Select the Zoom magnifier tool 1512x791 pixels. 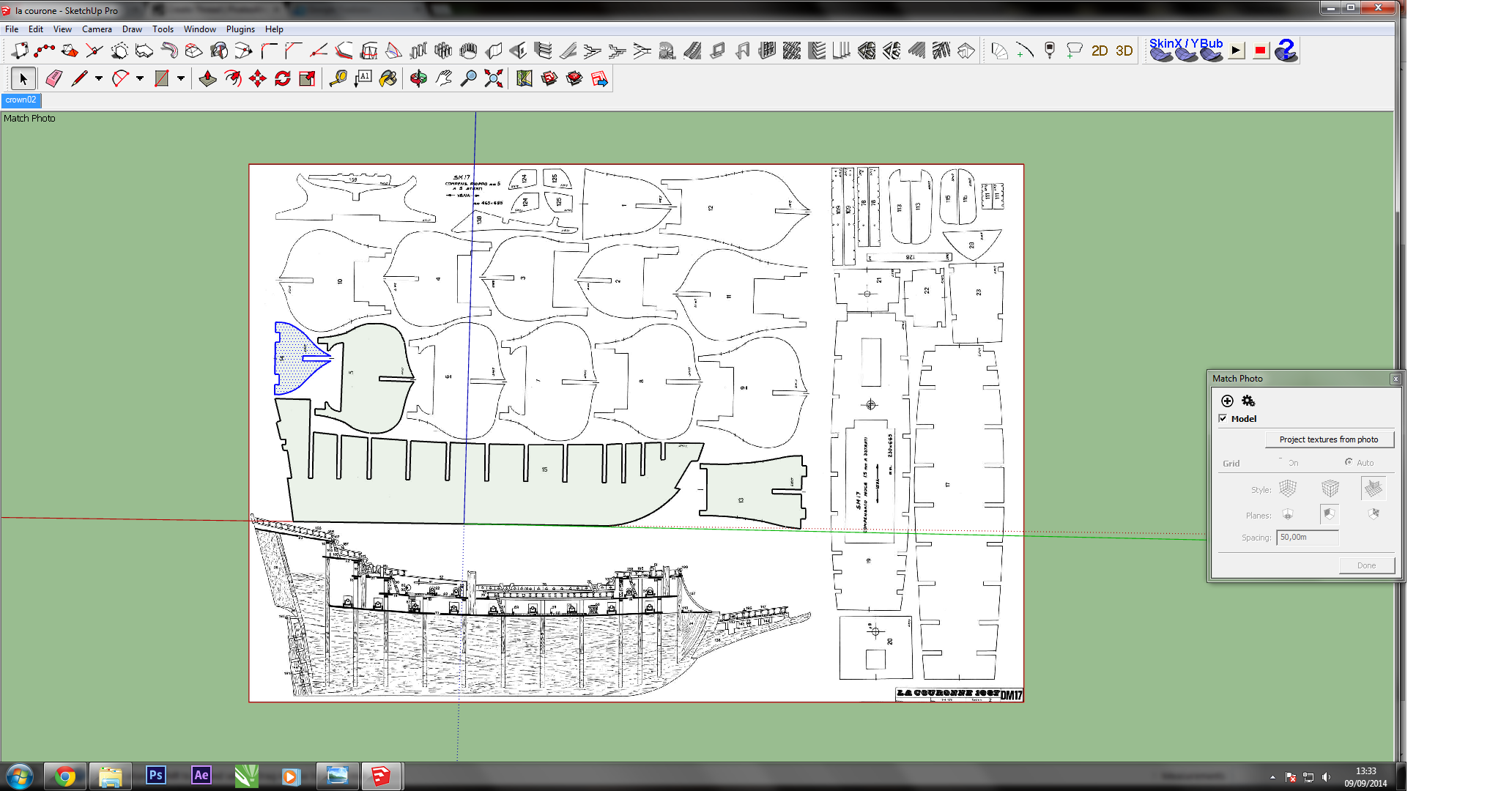tap(469, 78)
